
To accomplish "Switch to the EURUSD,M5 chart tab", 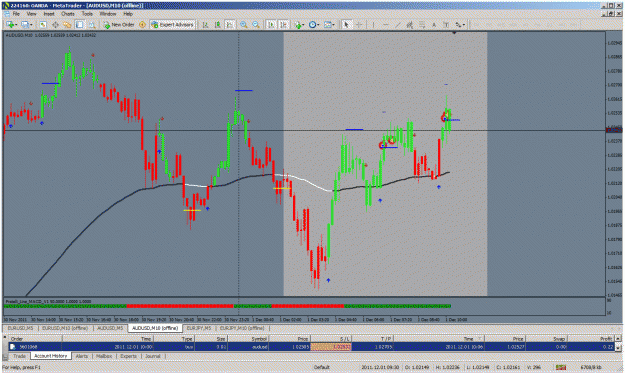I will tap(20, 328).
